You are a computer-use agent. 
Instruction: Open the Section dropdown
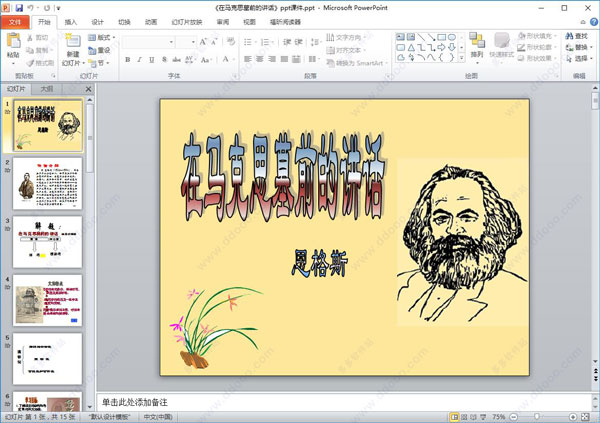point(99,63)
